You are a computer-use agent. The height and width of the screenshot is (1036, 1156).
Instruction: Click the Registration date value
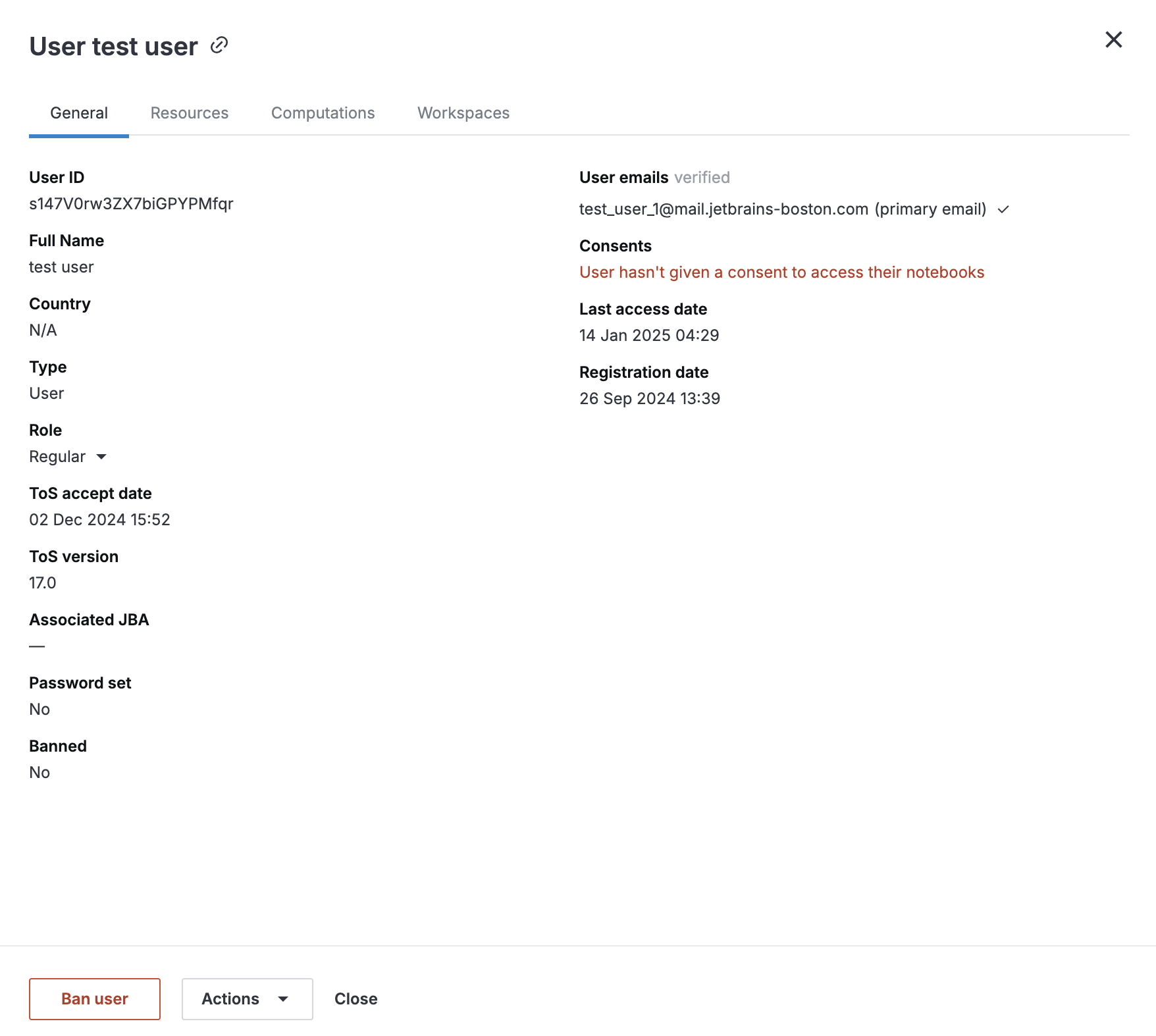pos(650,399)
